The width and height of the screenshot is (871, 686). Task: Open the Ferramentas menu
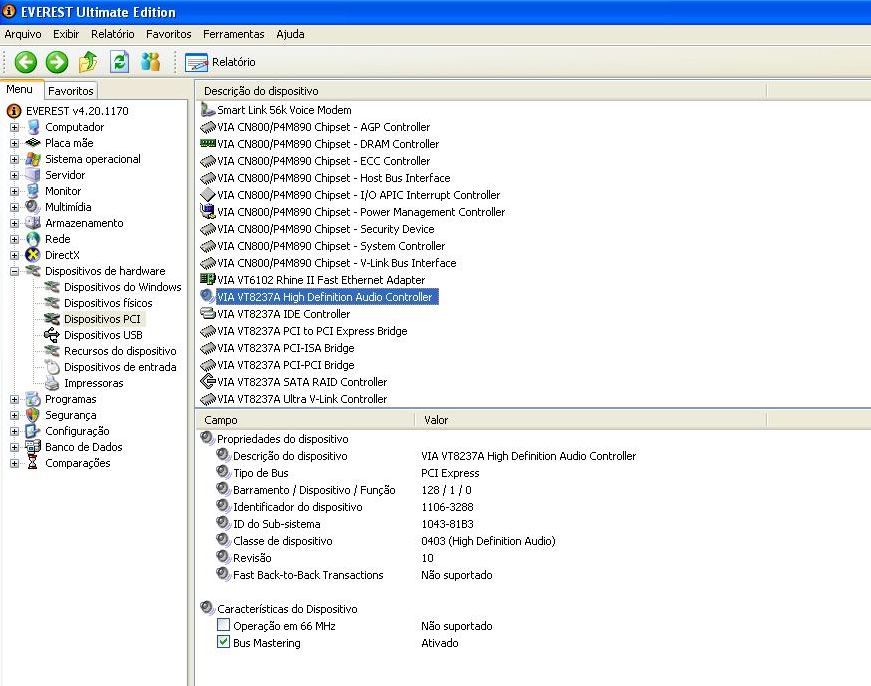pos(232,33)
